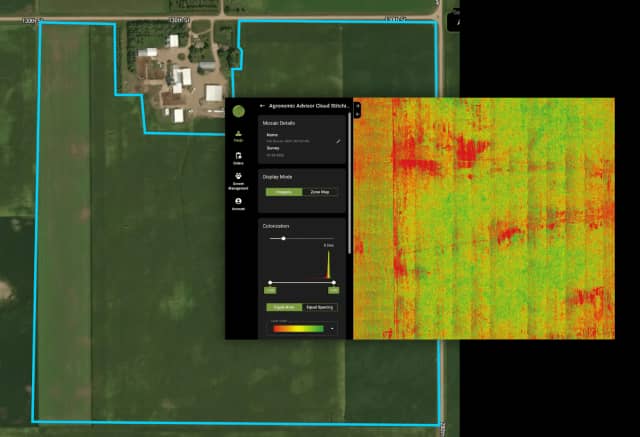Open Growers Management in sidebar
This screenshot has height=437, width=640.
238,181
